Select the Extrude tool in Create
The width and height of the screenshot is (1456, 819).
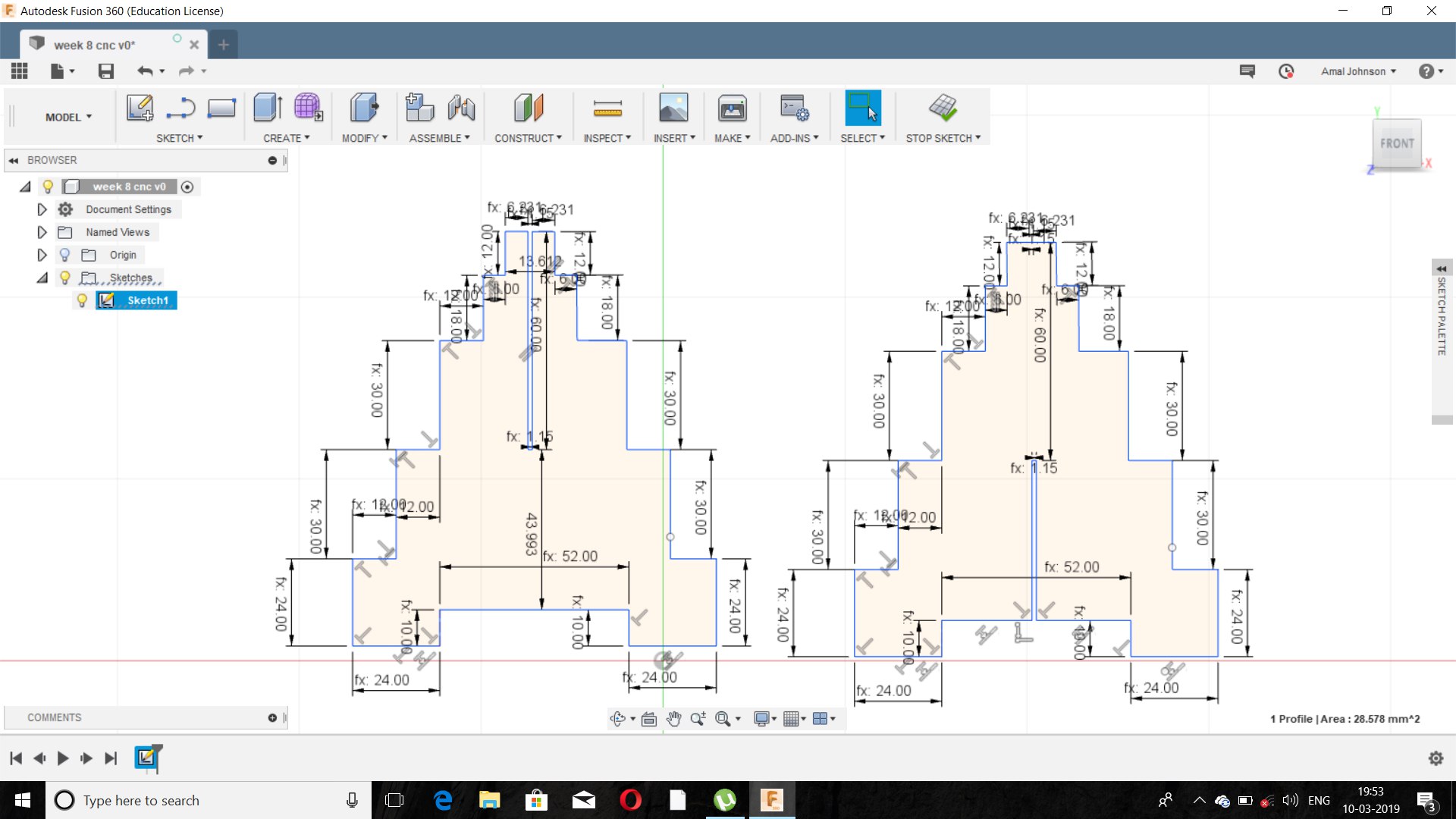pos(268,108)
